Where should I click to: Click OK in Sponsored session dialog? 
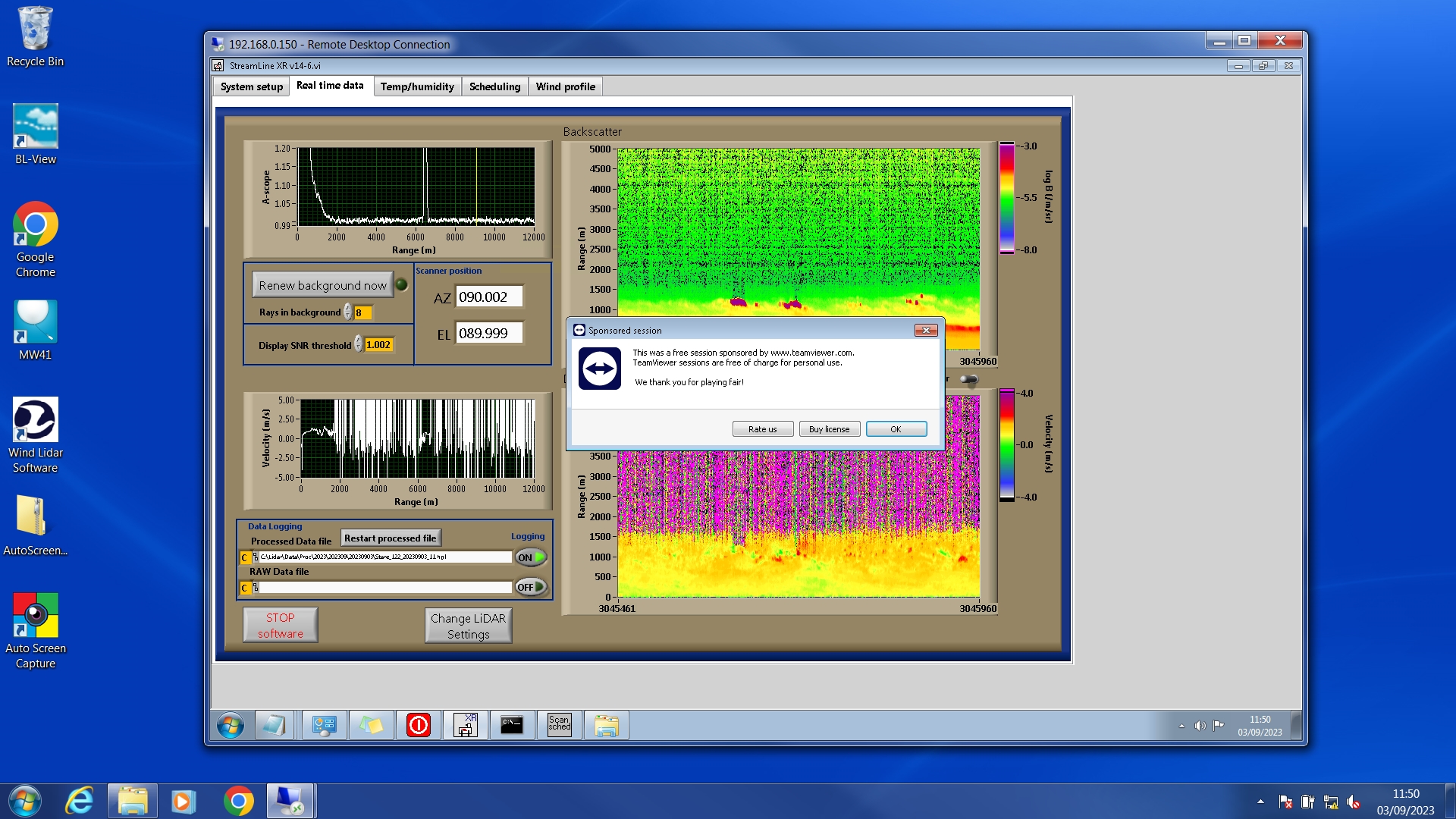[x=896, y=429]
